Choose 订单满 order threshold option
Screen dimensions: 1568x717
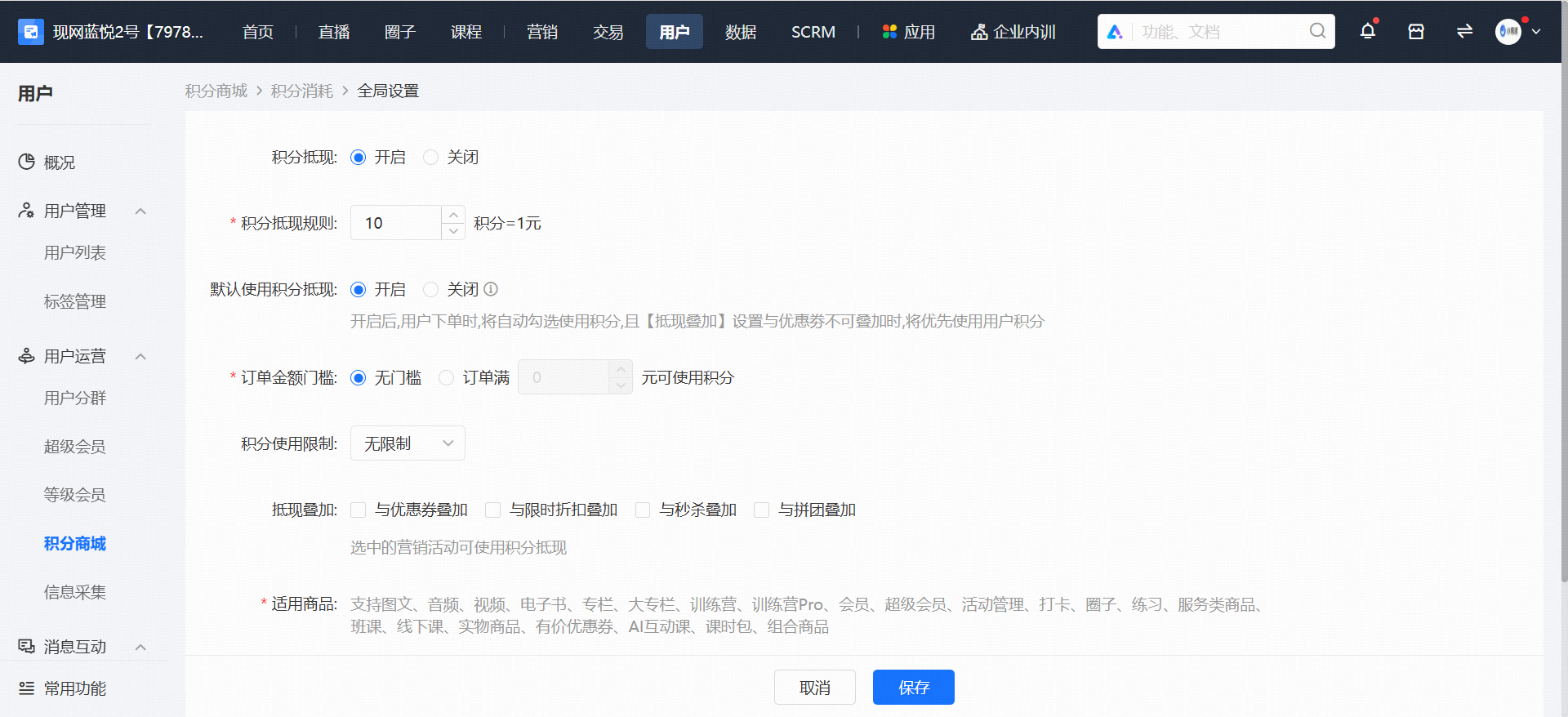(446, 378)
